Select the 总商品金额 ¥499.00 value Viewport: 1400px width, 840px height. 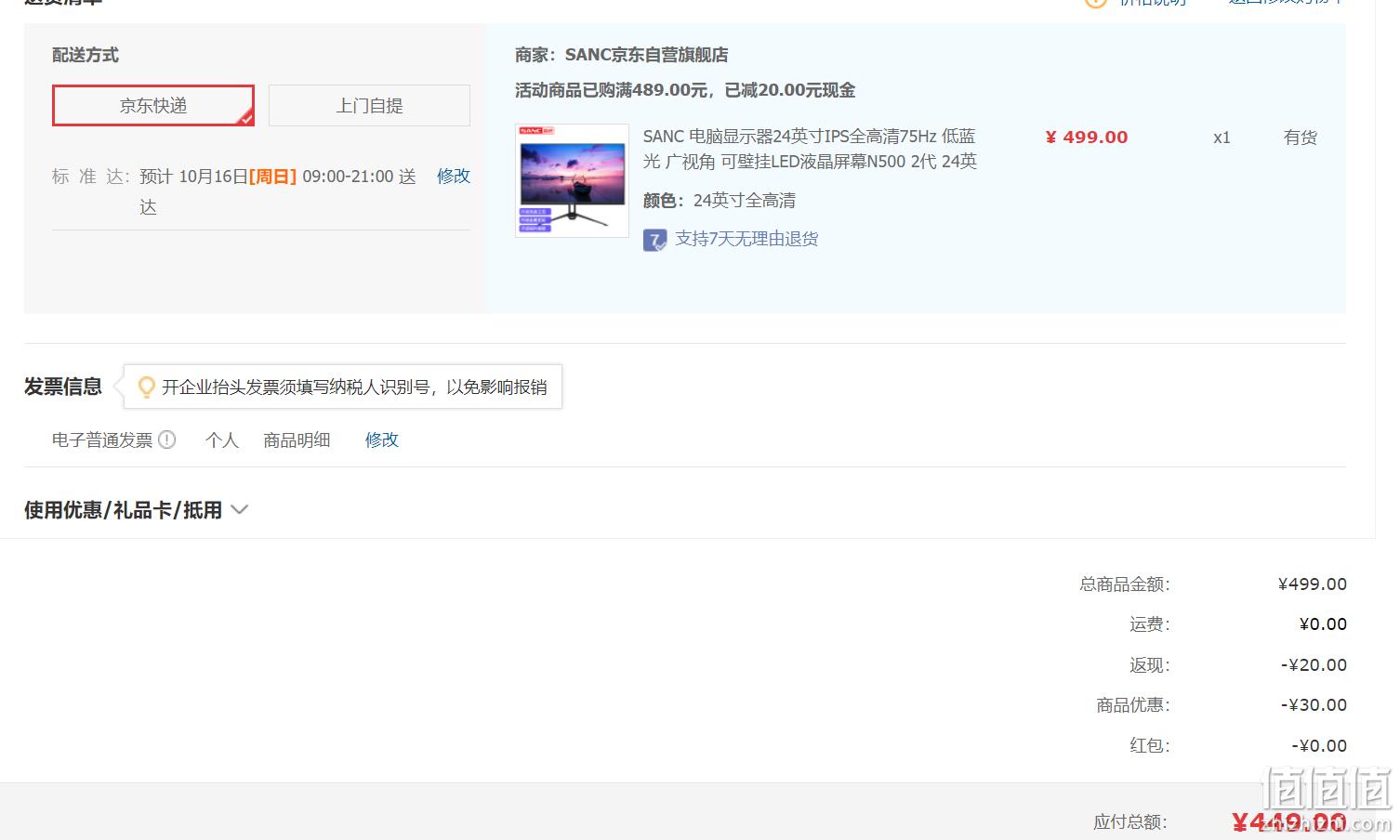coord(1313,584)
